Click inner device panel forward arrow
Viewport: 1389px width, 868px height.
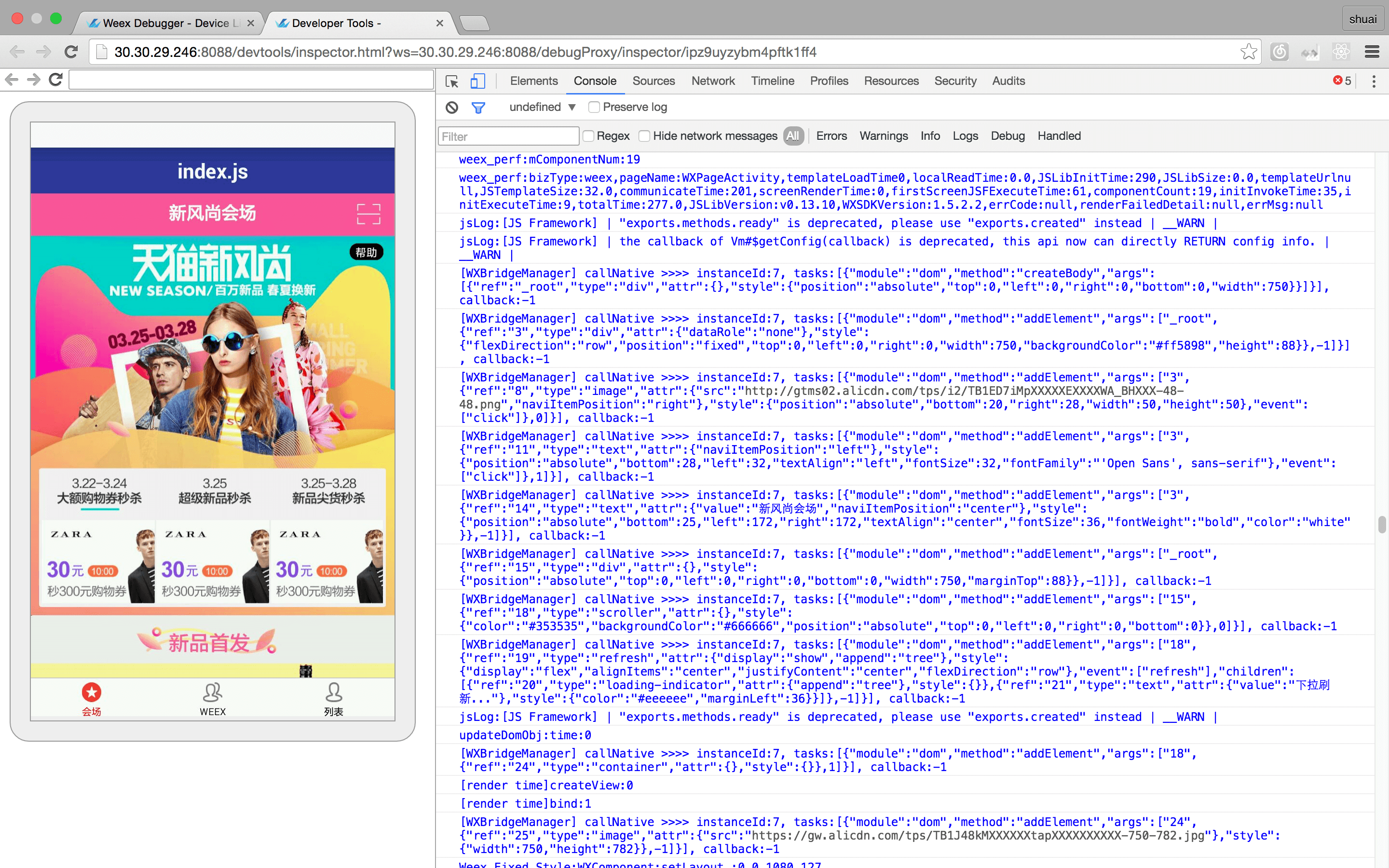[34, 79]
